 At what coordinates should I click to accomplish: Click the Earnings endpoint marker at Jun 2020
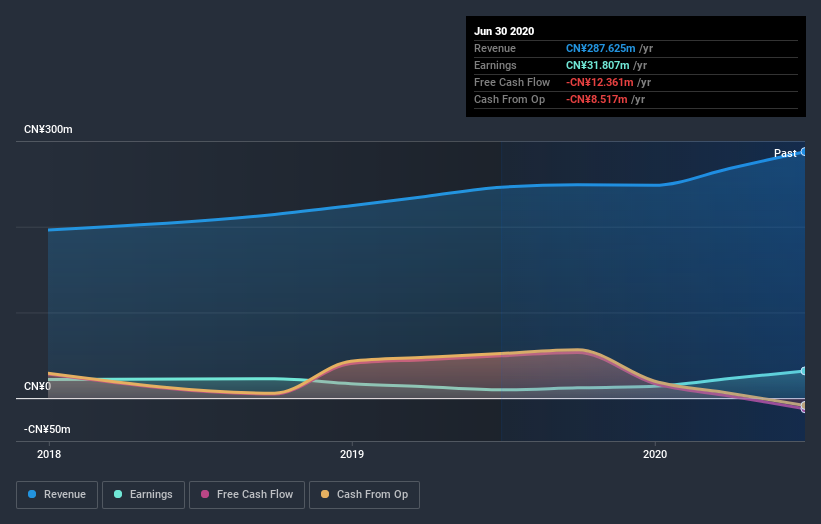[804, 371]
